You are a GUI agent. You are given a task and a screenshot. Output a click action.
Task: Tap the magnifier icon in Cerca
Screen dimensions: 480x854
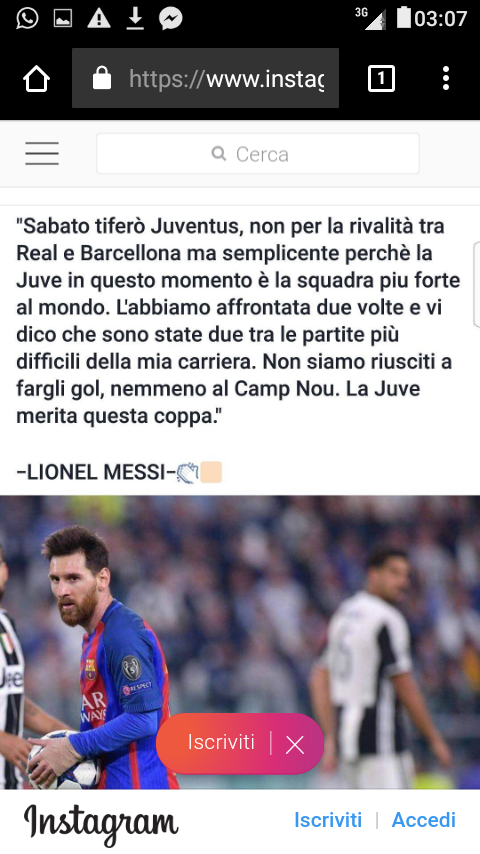pyautogui.click(x=219, y=154)
